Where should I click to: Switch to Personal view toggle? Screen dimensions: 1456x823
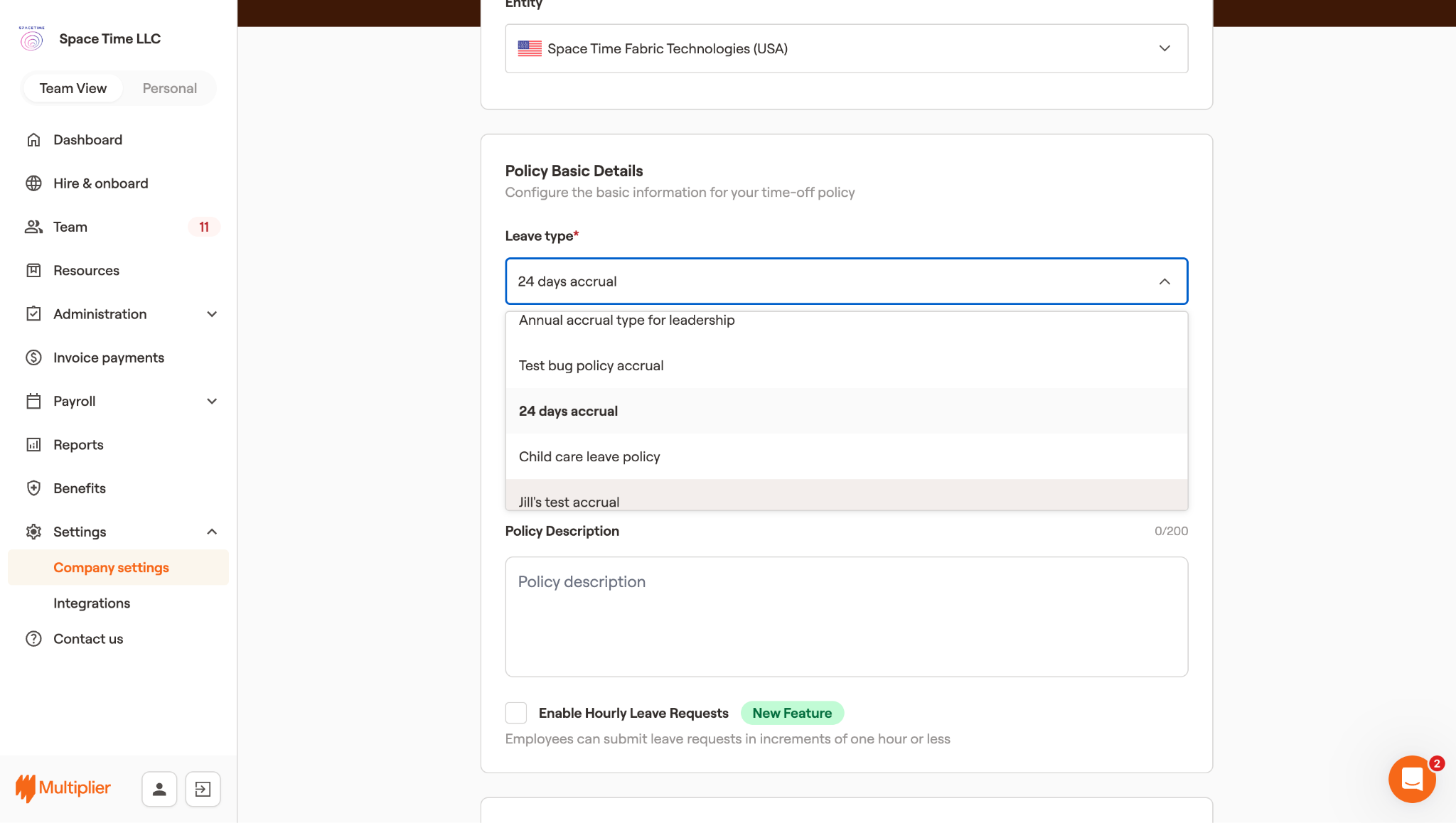click(x=169, y=88)
